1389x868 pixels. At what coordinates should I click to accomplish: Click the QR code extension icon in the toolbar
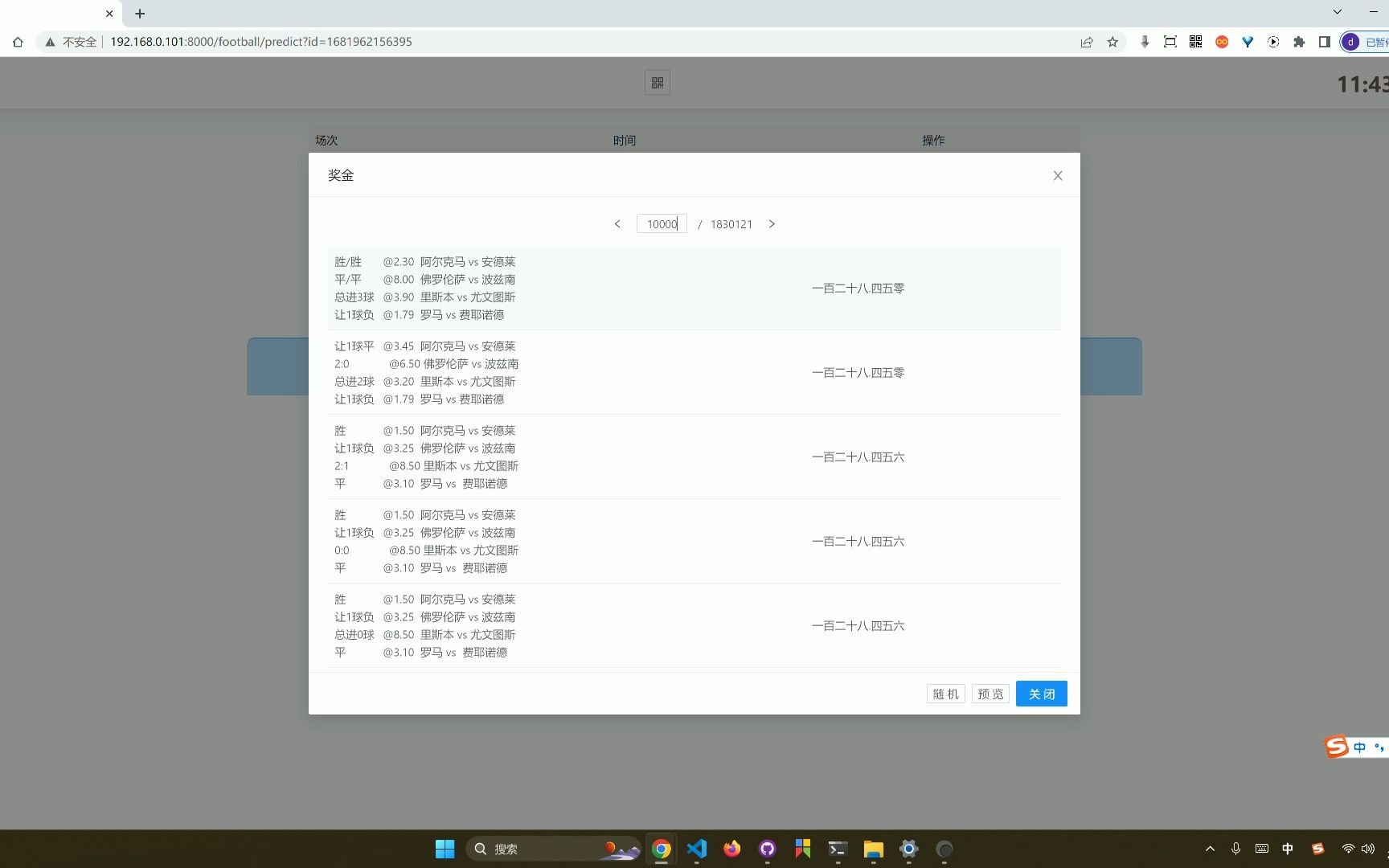click(1196, 42)
